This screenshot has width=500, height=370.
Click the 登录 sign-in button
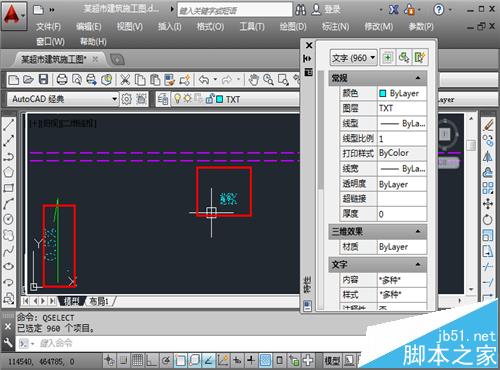[332, 10]
